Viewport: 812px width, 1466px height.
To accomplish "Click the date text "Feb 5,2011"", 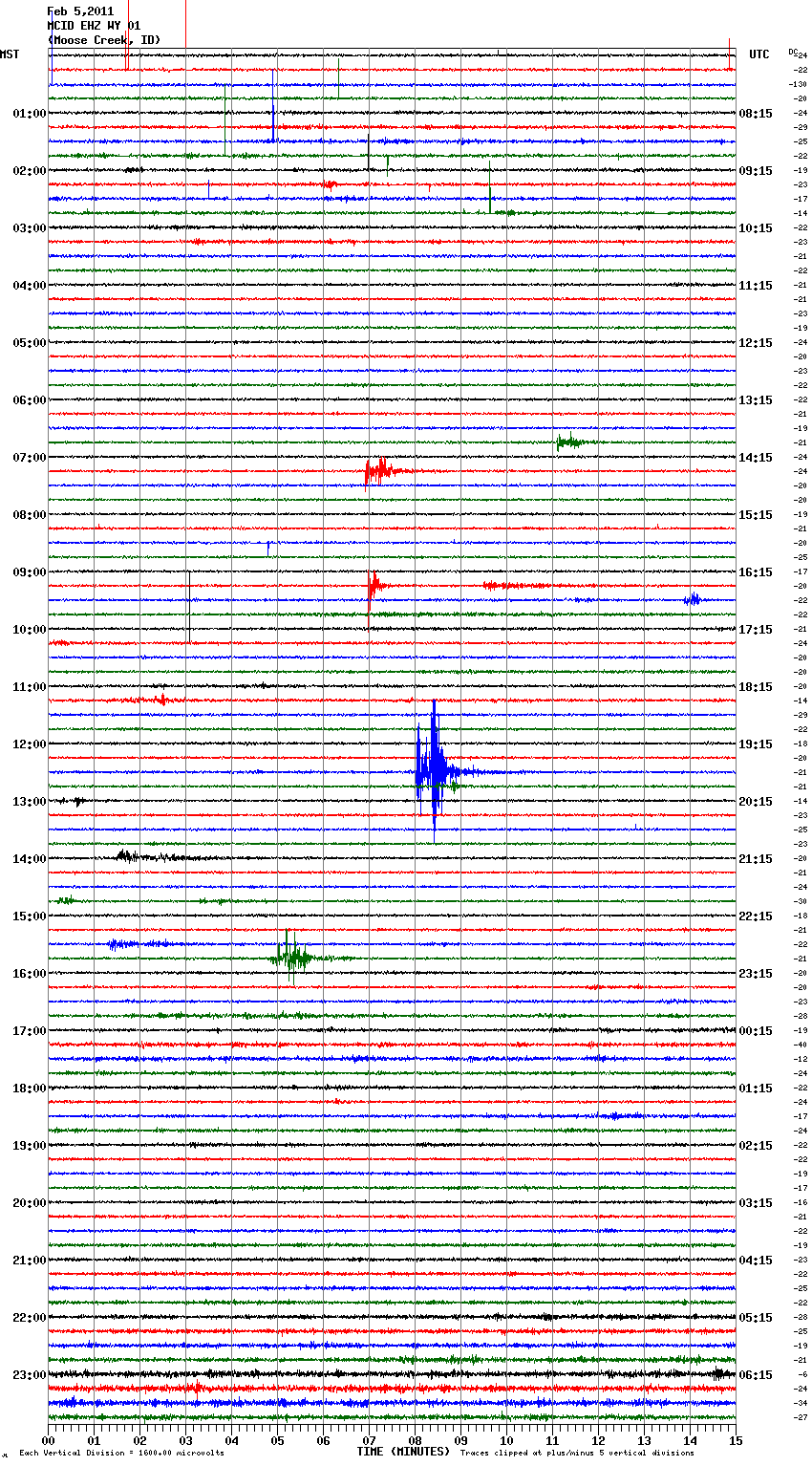I will tap(80, 11).
